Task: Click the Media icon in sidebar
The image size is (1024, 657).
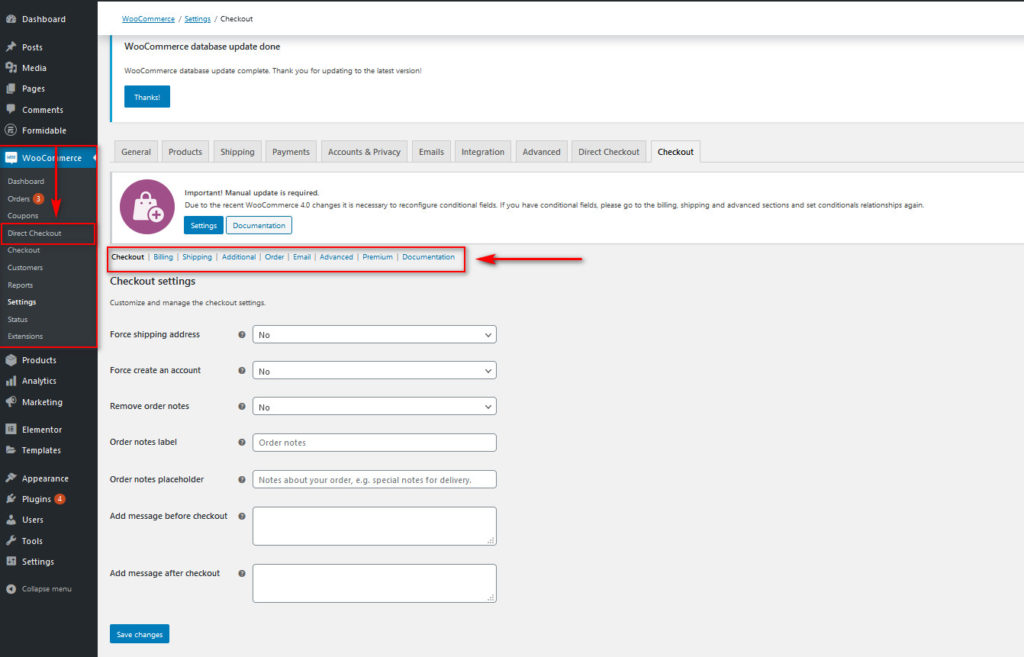Action: tap(11, 68)
